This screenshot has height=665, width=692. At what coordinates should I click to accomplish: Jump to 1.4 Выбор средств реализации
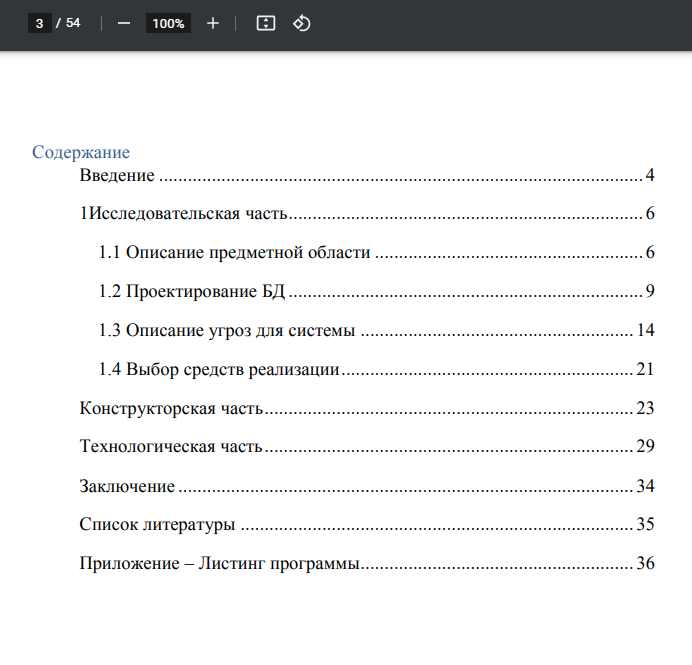376,369
